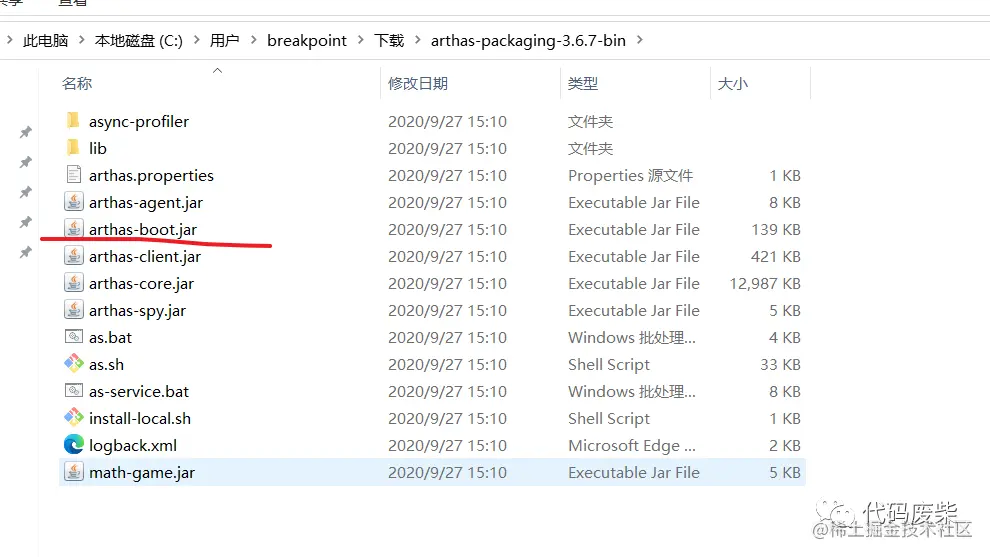990x557 pixels.
Task: Click the 33 KB size cell
Action: coord(780,364)
